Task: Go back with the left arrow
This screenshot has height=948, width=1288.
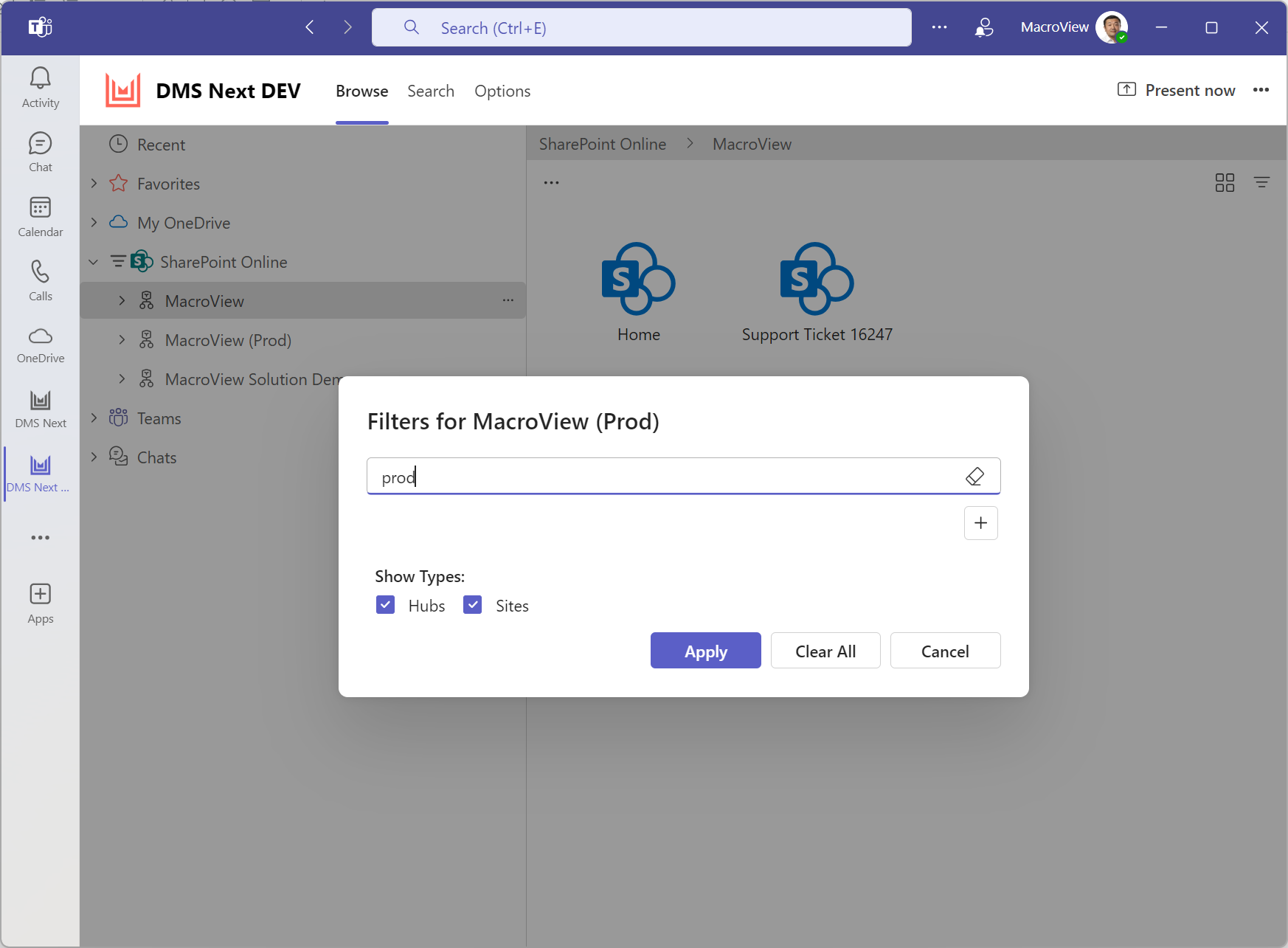Action: click(x=310, y=28)
